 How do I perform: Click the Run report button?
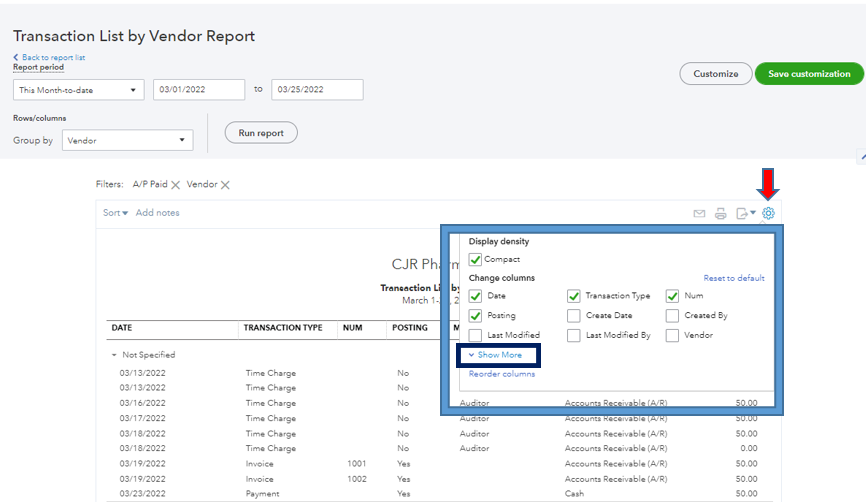tap(261, 133)
